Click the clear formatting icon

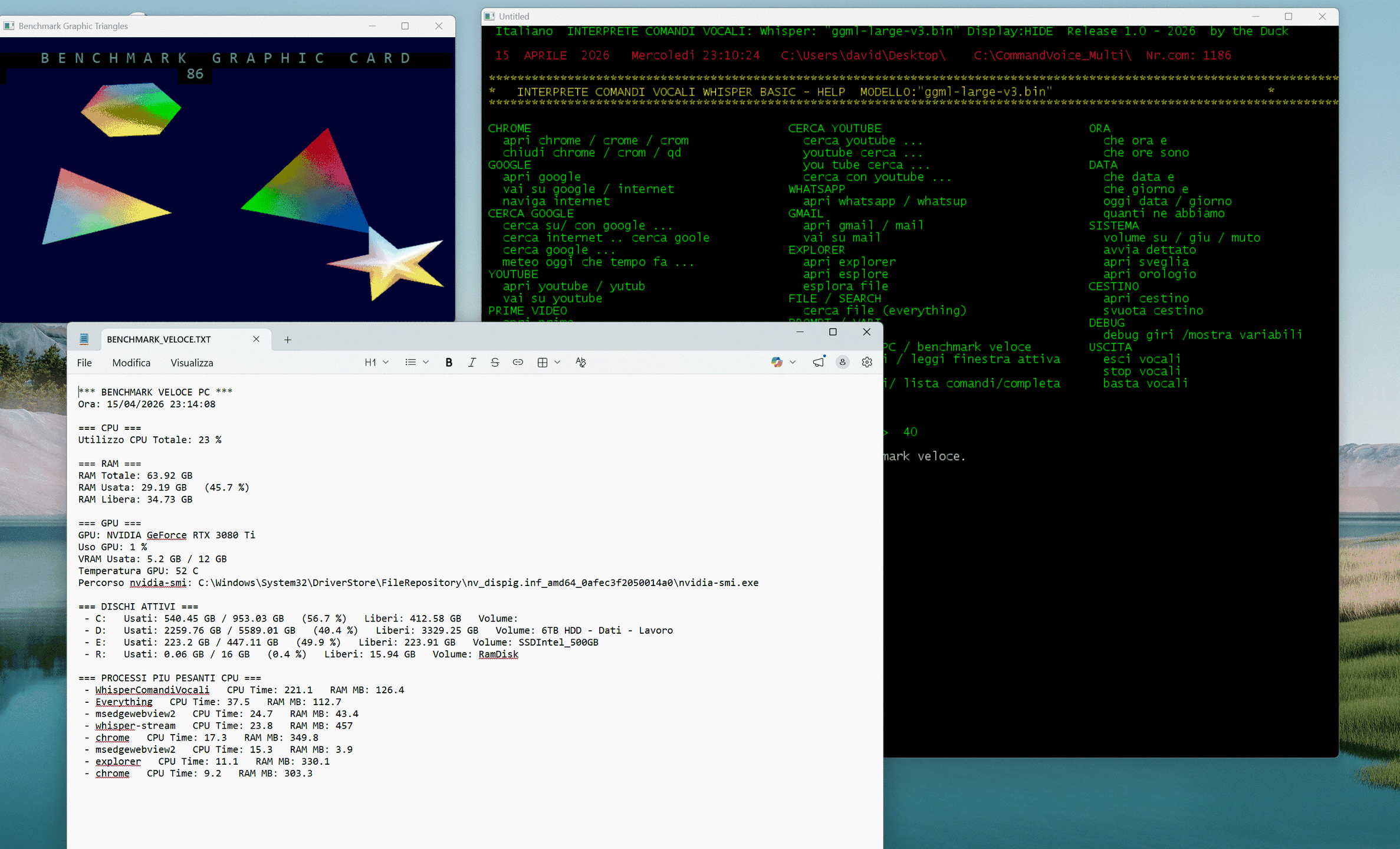[581, 363]
